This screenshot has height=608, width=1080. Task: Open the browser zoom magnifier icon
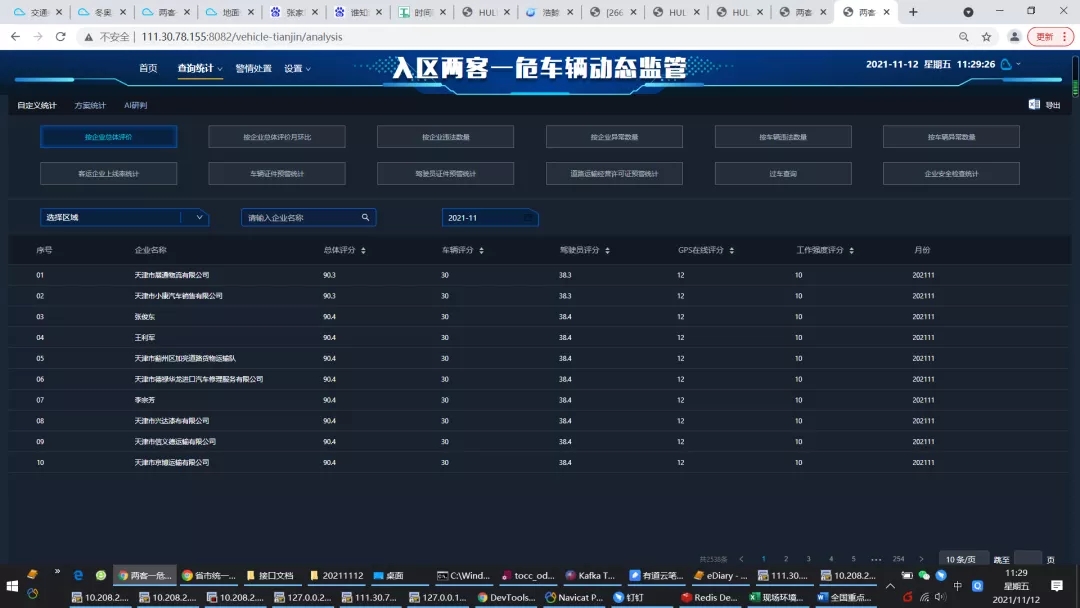(964, 37)
